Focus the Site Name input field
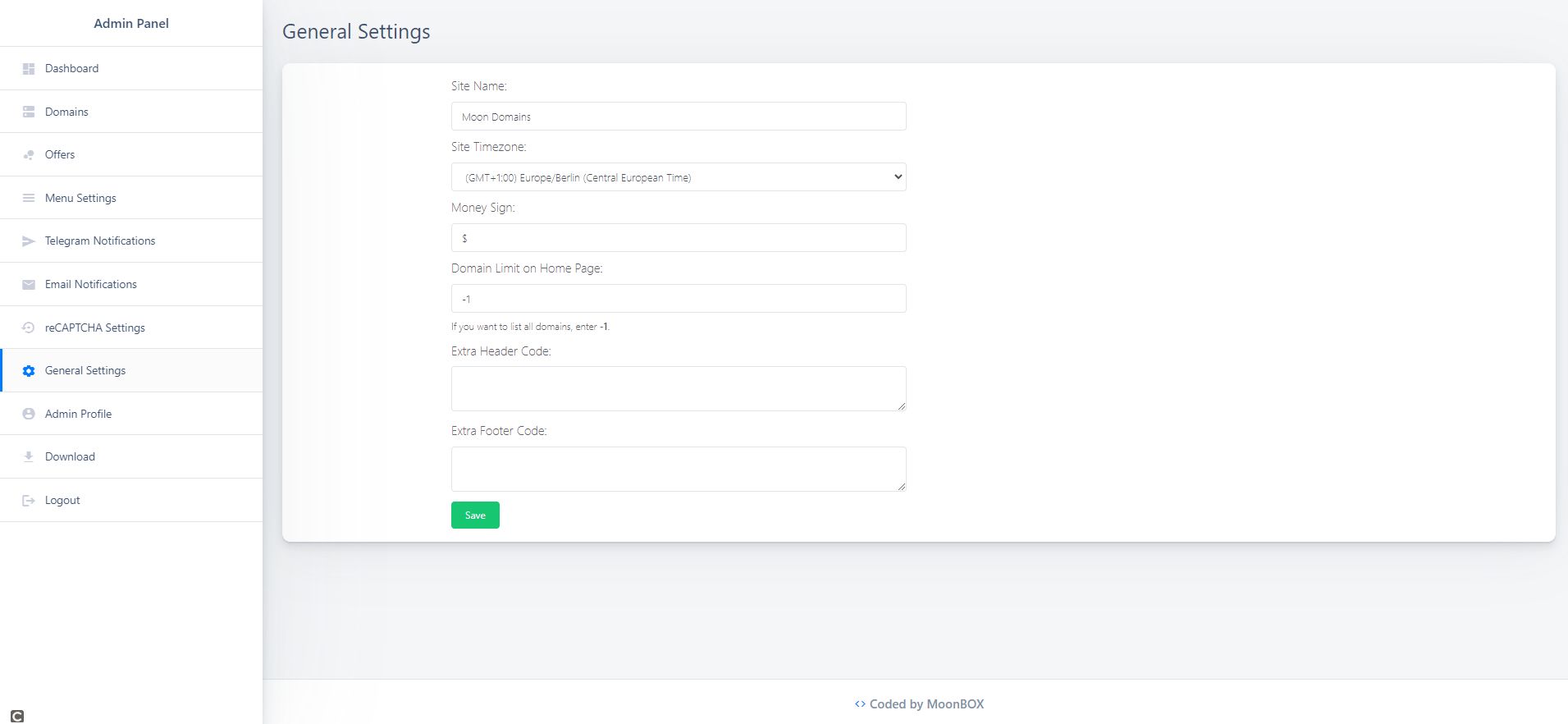Screen dimensions: 1568x724 tap(679, 117)
